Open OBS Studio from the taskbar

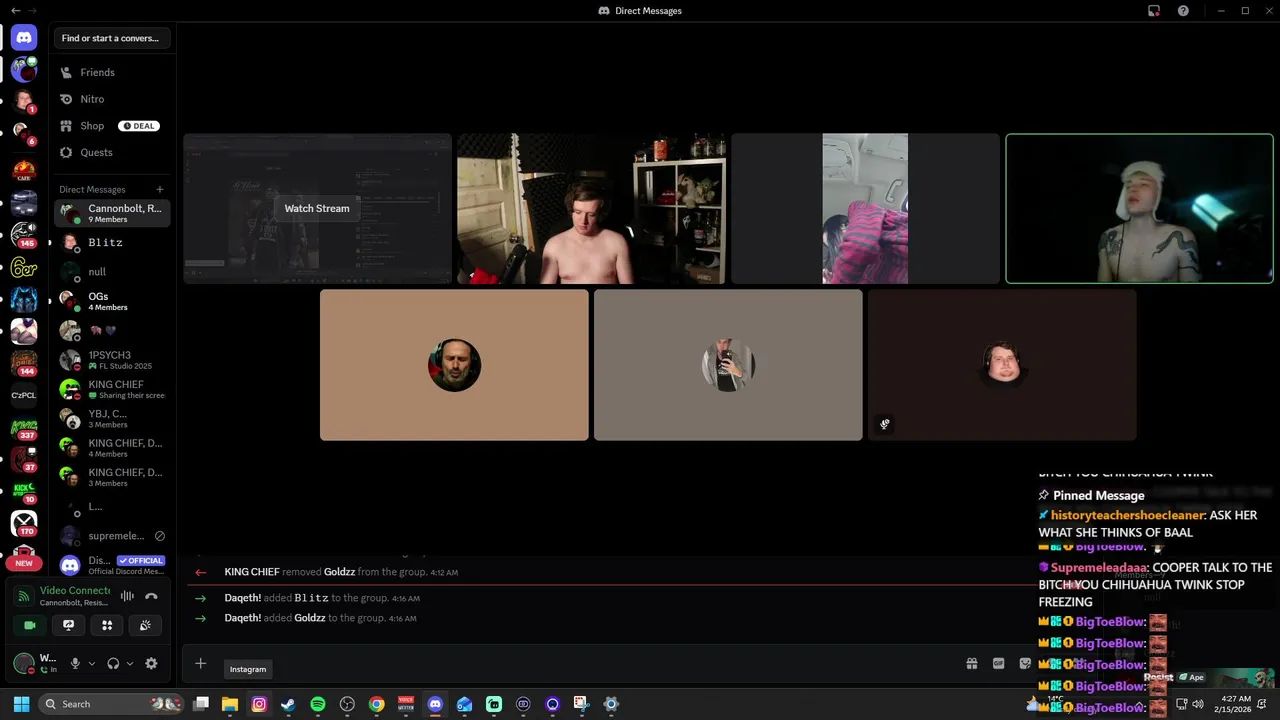tap(347, 704)
